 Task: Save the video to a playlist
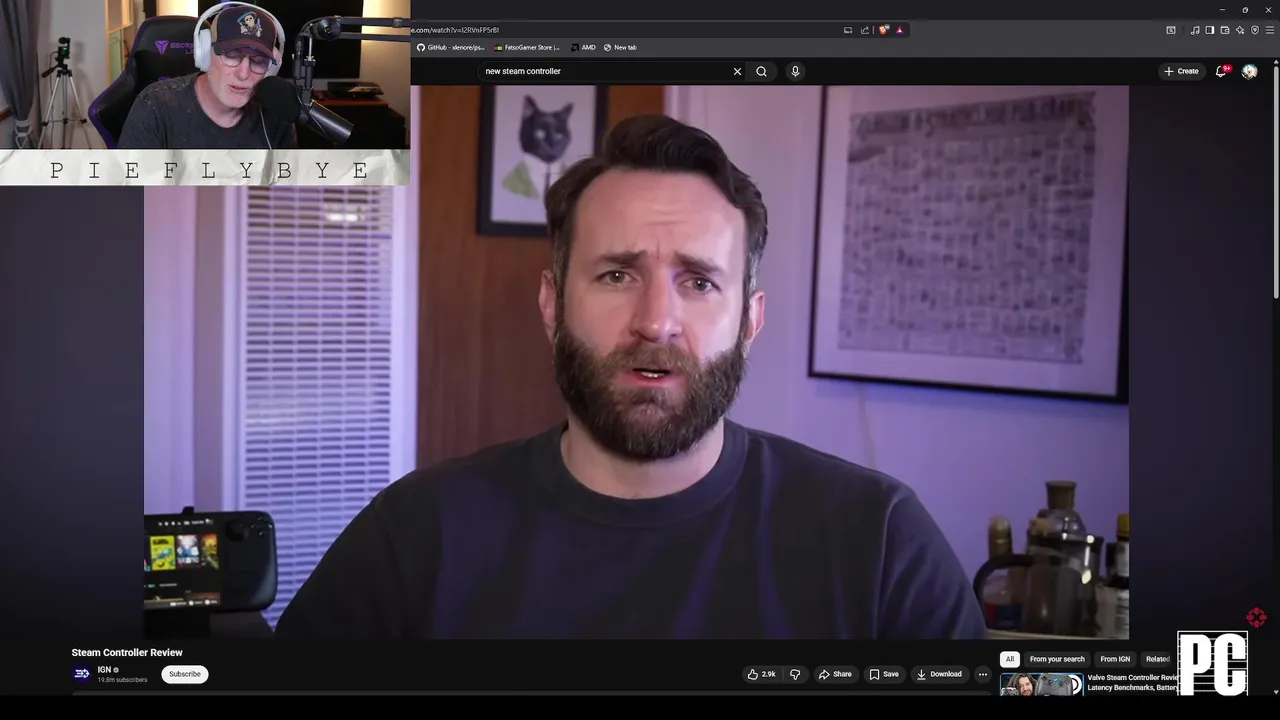884,674
